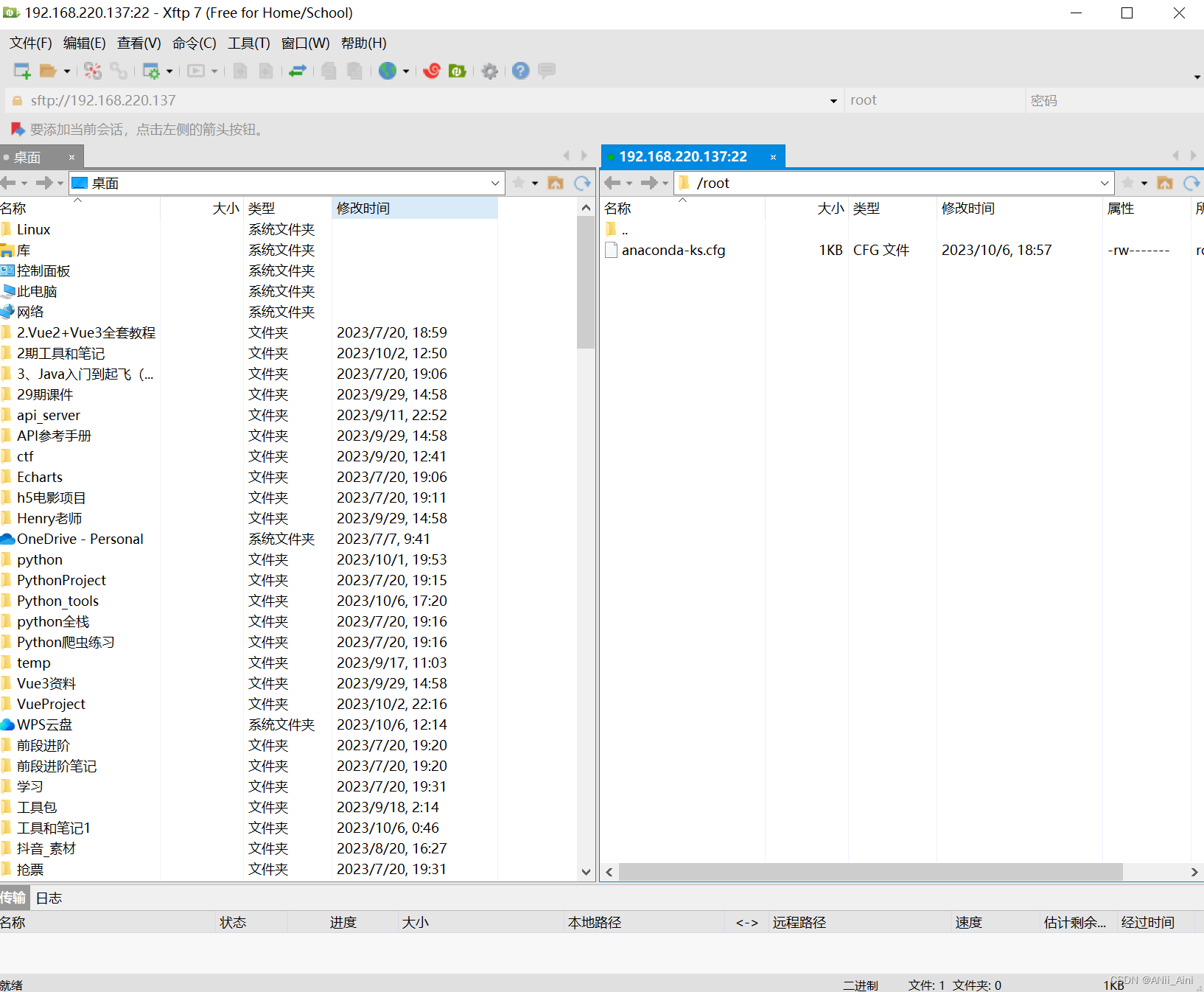Click the red bookmark arrow to add session
The width and height of the screenshot is (1204, 992).
18,130
